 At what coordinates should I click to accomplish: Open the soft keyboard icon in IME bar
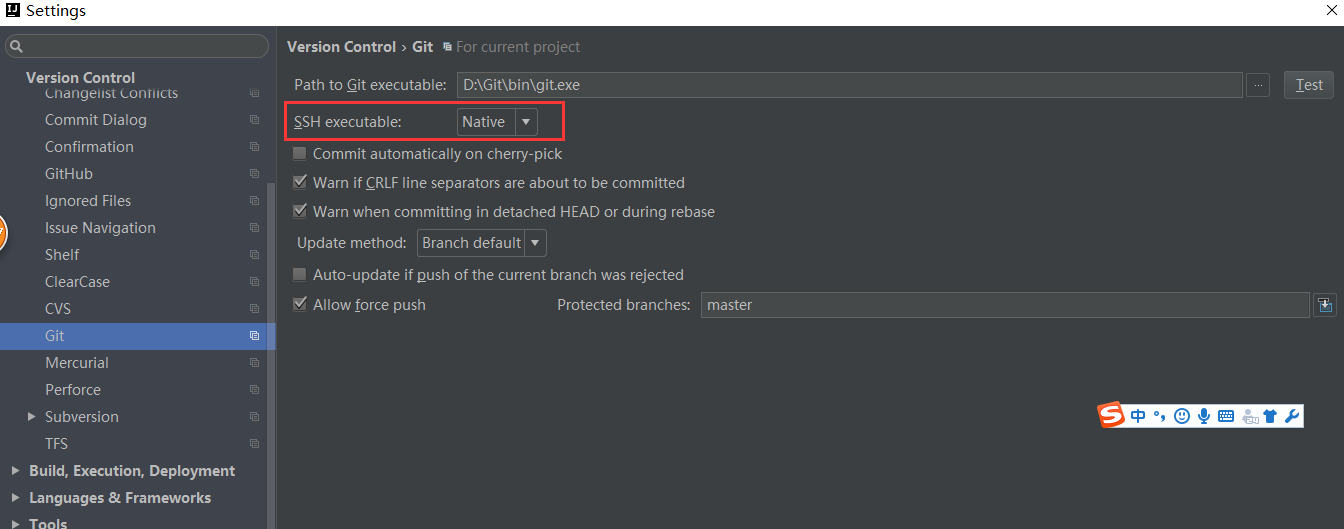click(1226, 416)
